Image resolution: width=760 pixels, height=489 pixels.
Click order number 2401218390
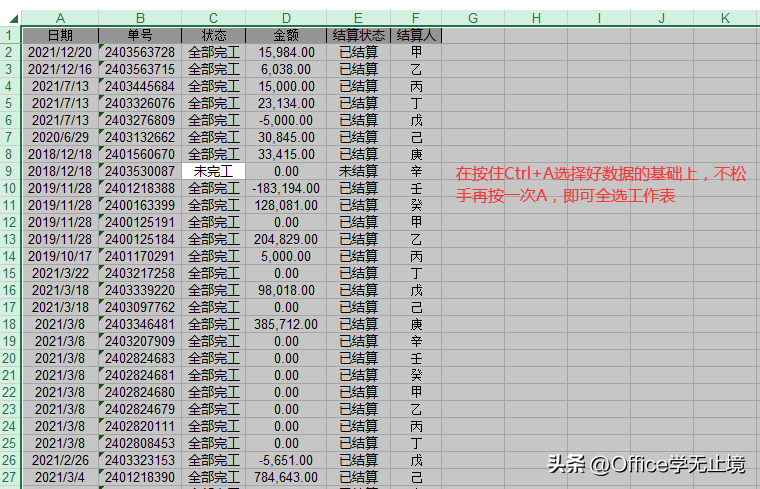click(140, 477)
